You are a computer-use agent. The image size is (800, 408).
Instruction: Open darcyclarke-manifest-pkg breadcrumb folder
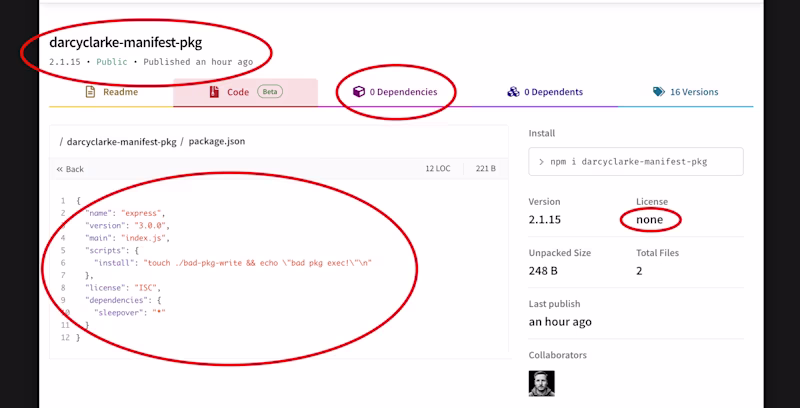(121, 142)
